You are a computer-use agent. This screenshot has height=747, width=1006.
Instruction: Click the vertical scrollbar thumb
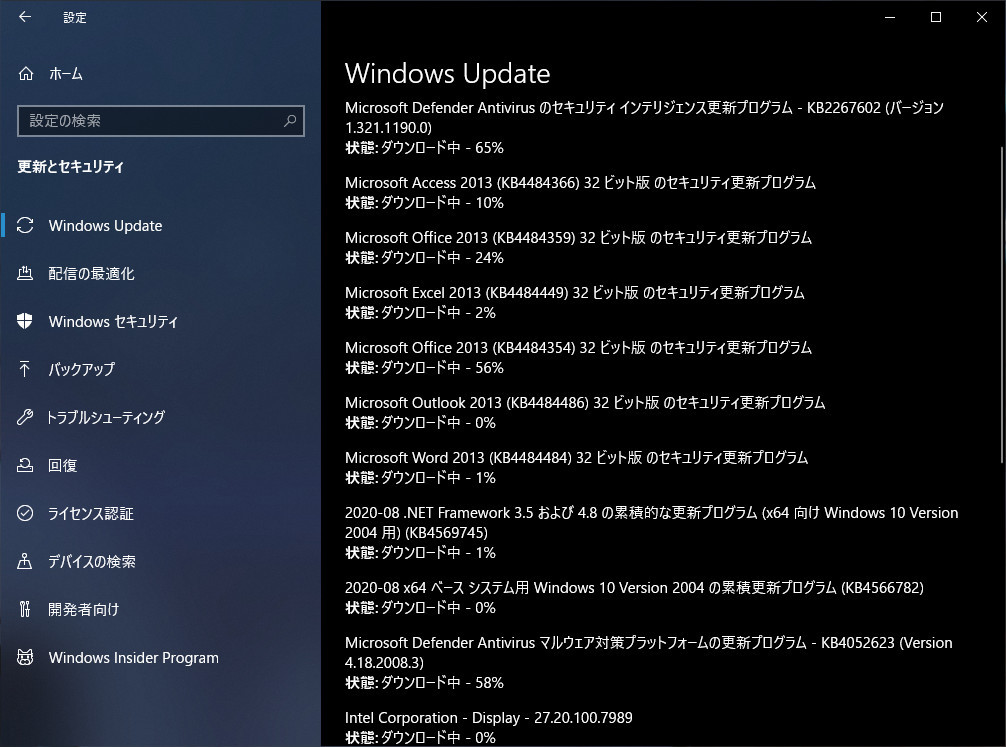click(1002, 304)
